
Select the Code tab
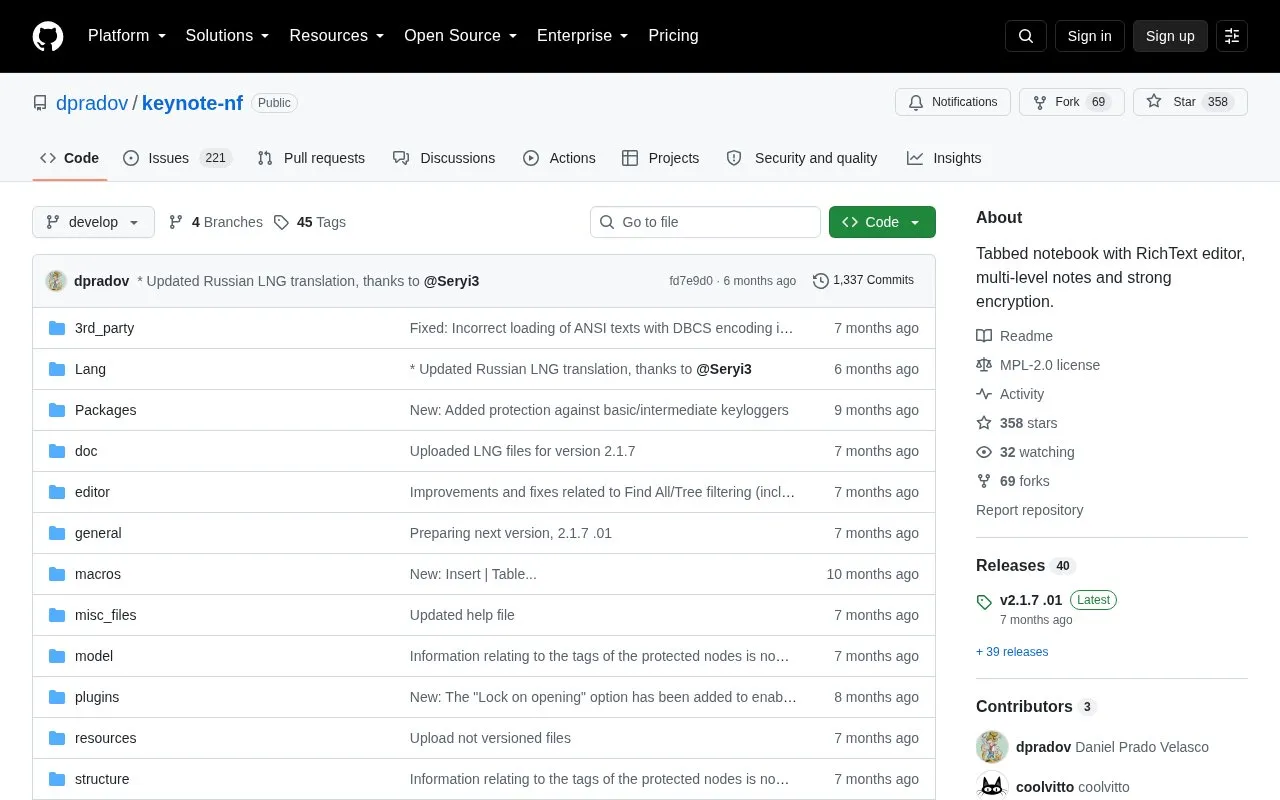click(69, 158)
